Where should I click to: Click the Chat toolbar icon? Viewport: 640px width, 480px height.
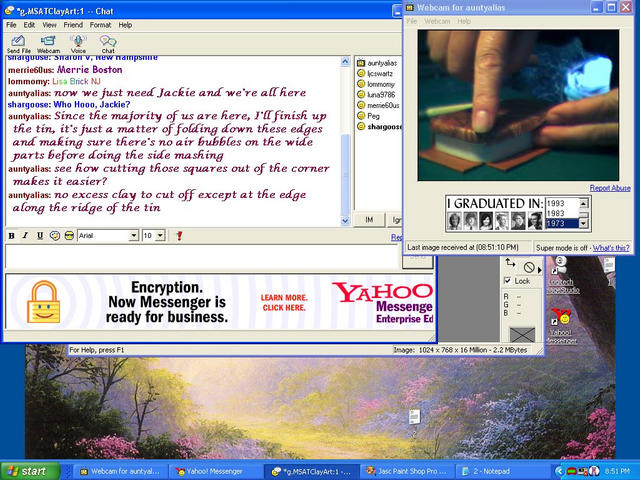coord(108,44)
